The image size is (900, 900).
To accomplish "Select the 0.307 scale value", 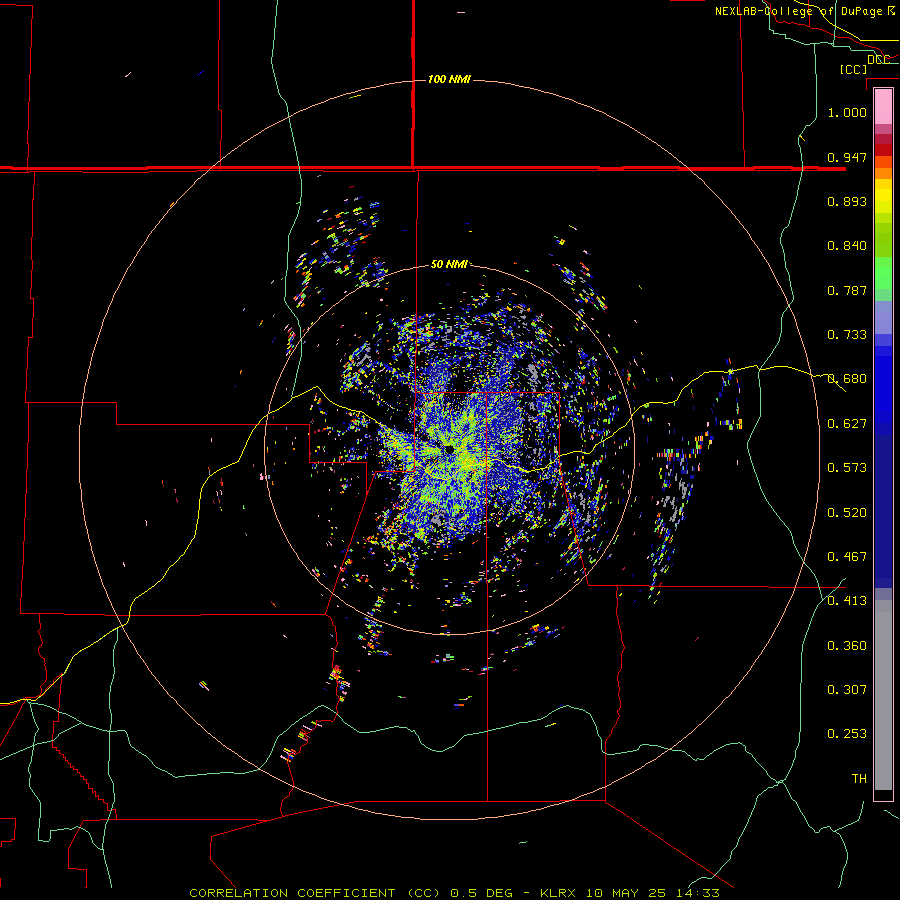I will 847,690.
